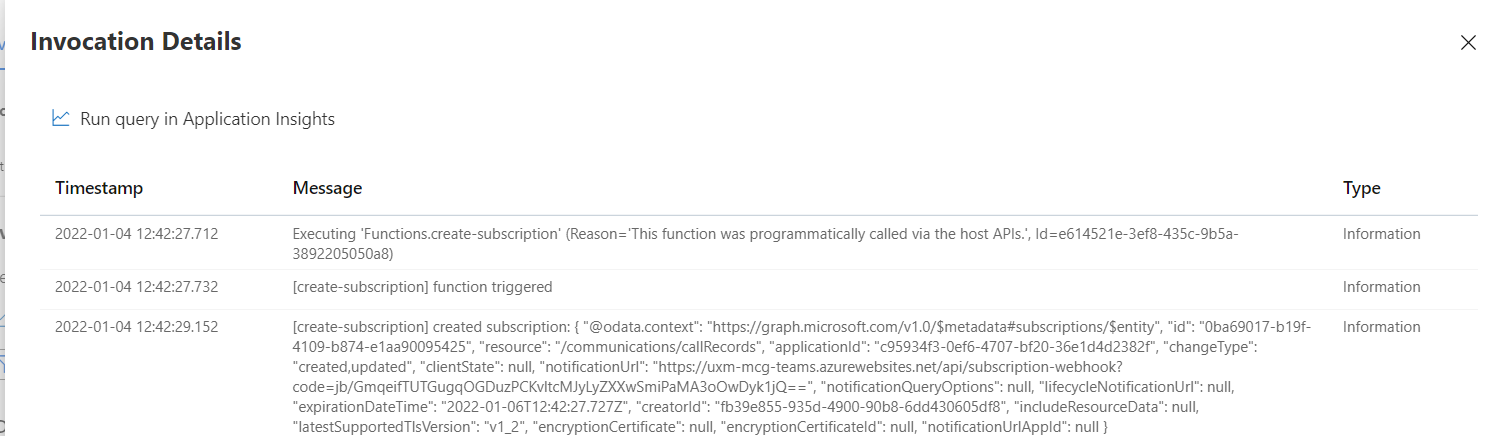Close the Invocation Details panel
The height and width of the screenshot is (436, 1493).
pos(1468,42)
